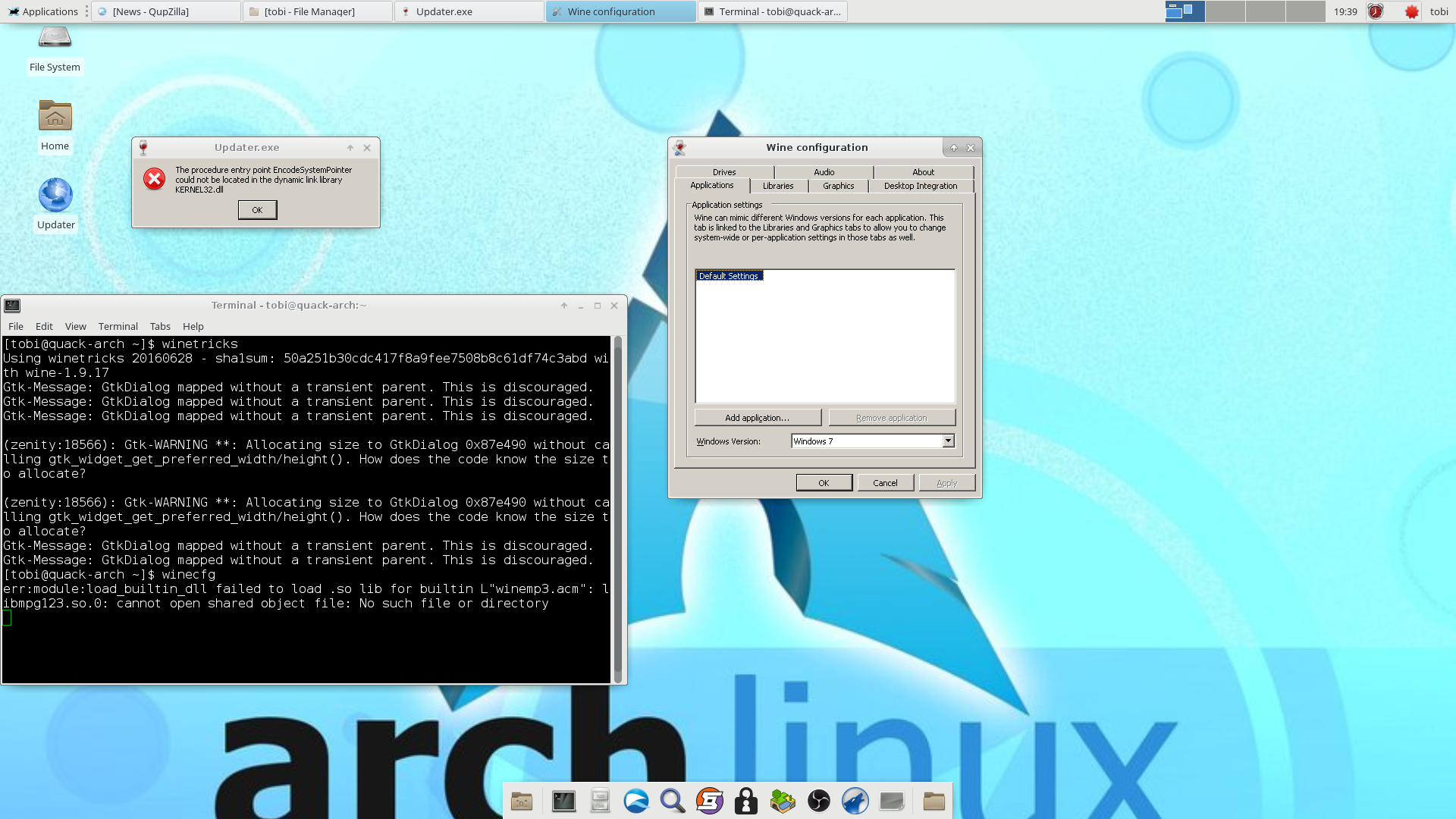
Task: Close the Wine configuration window
Action: coord(971,148)
